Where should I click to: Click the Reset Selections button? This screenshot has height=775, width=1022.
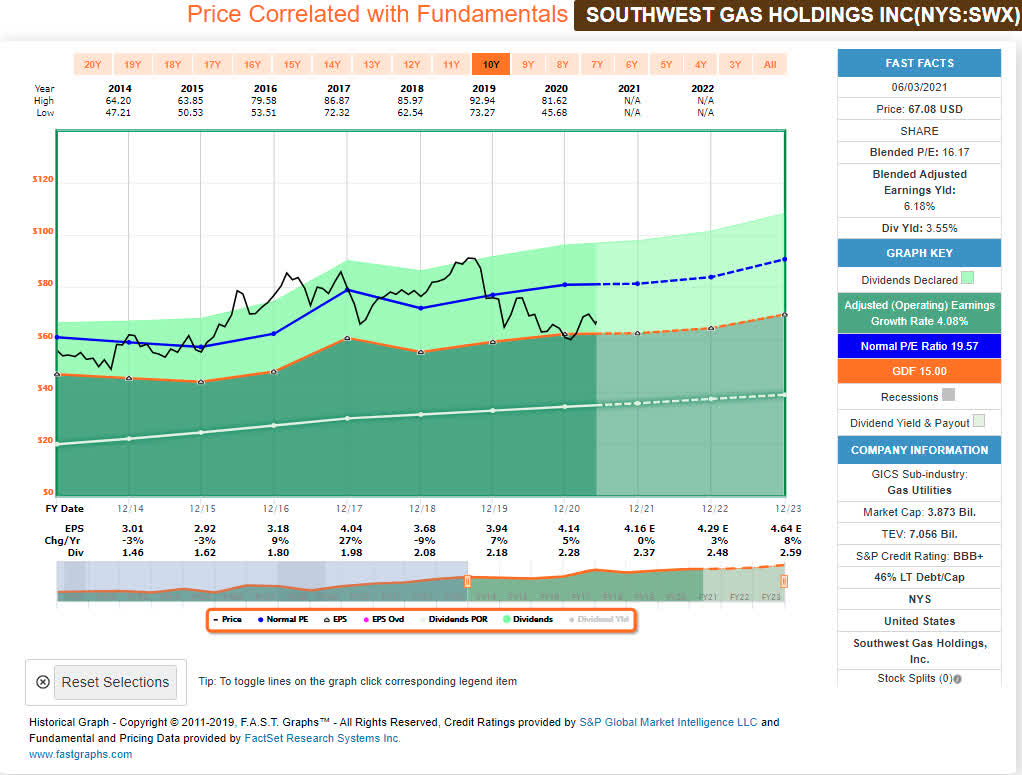pos(115,682)
